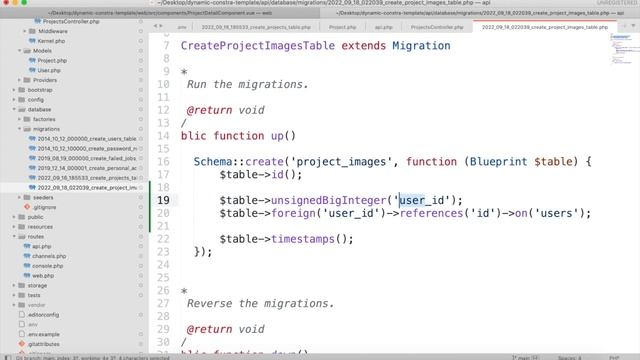
Task: Click the new tab plus button
Action: click(624, 26)
